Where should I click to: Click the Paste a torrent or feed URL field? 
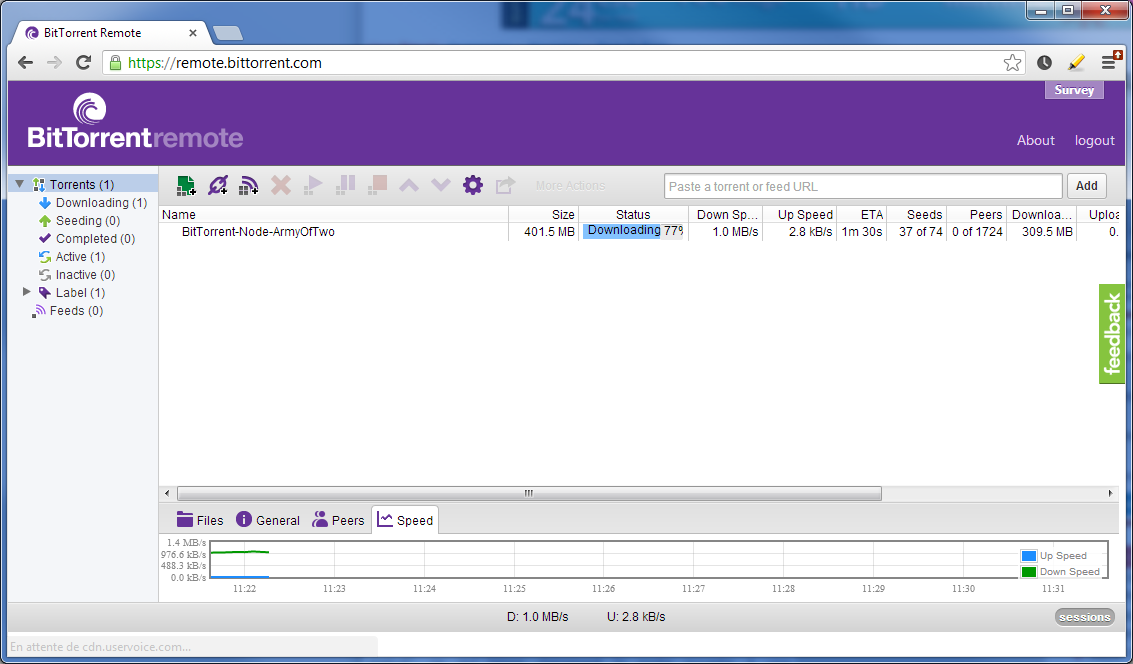coord(862,186)
